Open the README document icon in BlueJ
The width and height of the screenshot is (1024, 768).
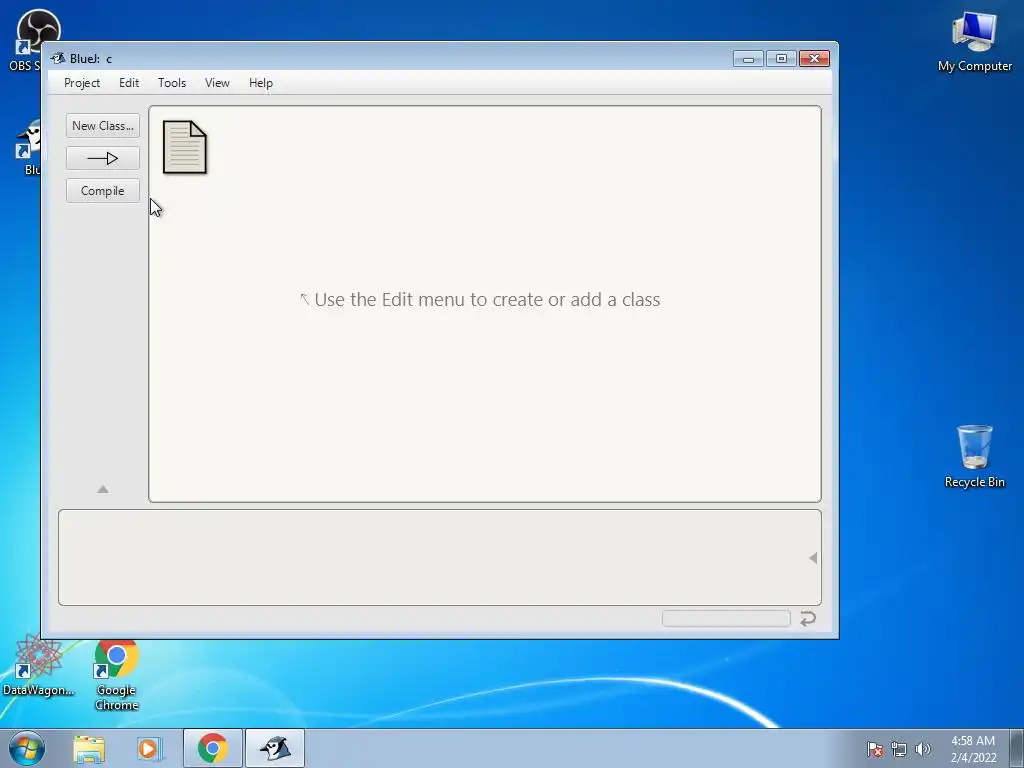coord(185,148)
